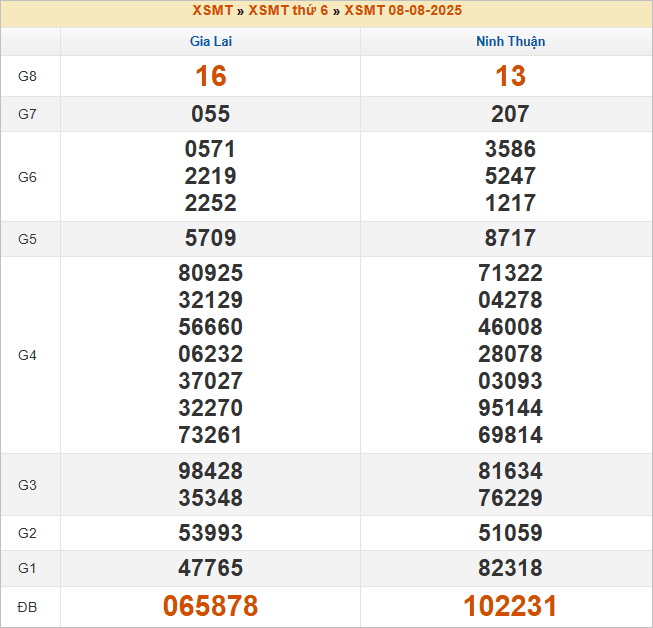Click G1 number 47765
This screenshot has width=653, height=628.
coord(211,568)
